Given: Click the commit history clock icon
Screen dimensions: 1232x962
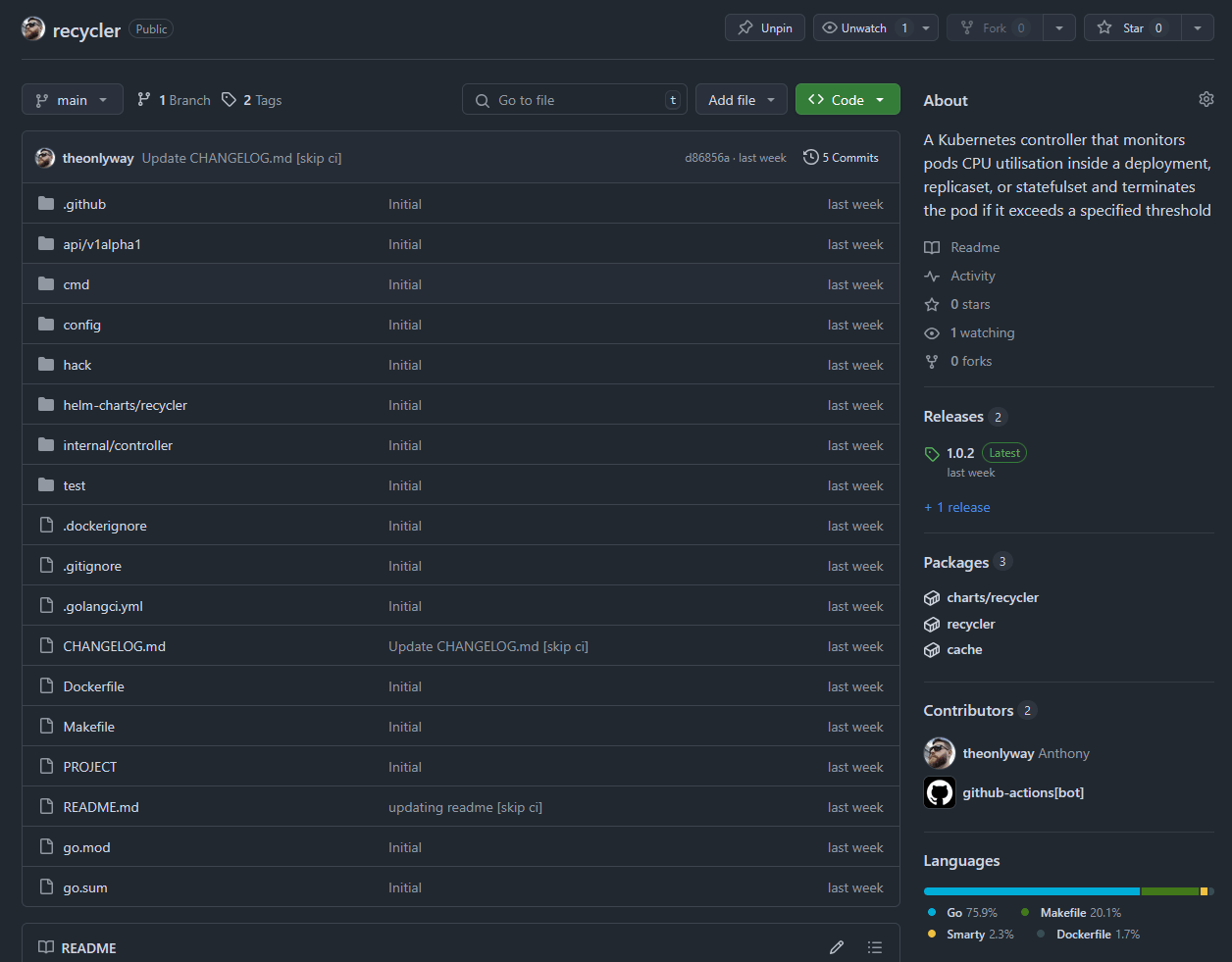Looking at the screenshot, I should point(810,157).
